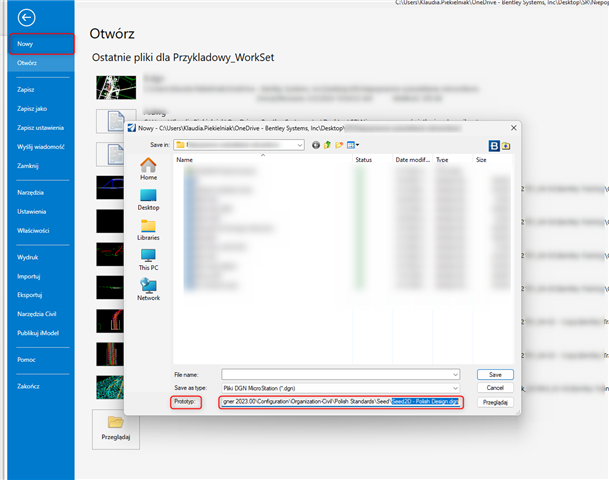609x480 pixels.
Task: Open Libraries in the places bar
Action: [148, 230]
